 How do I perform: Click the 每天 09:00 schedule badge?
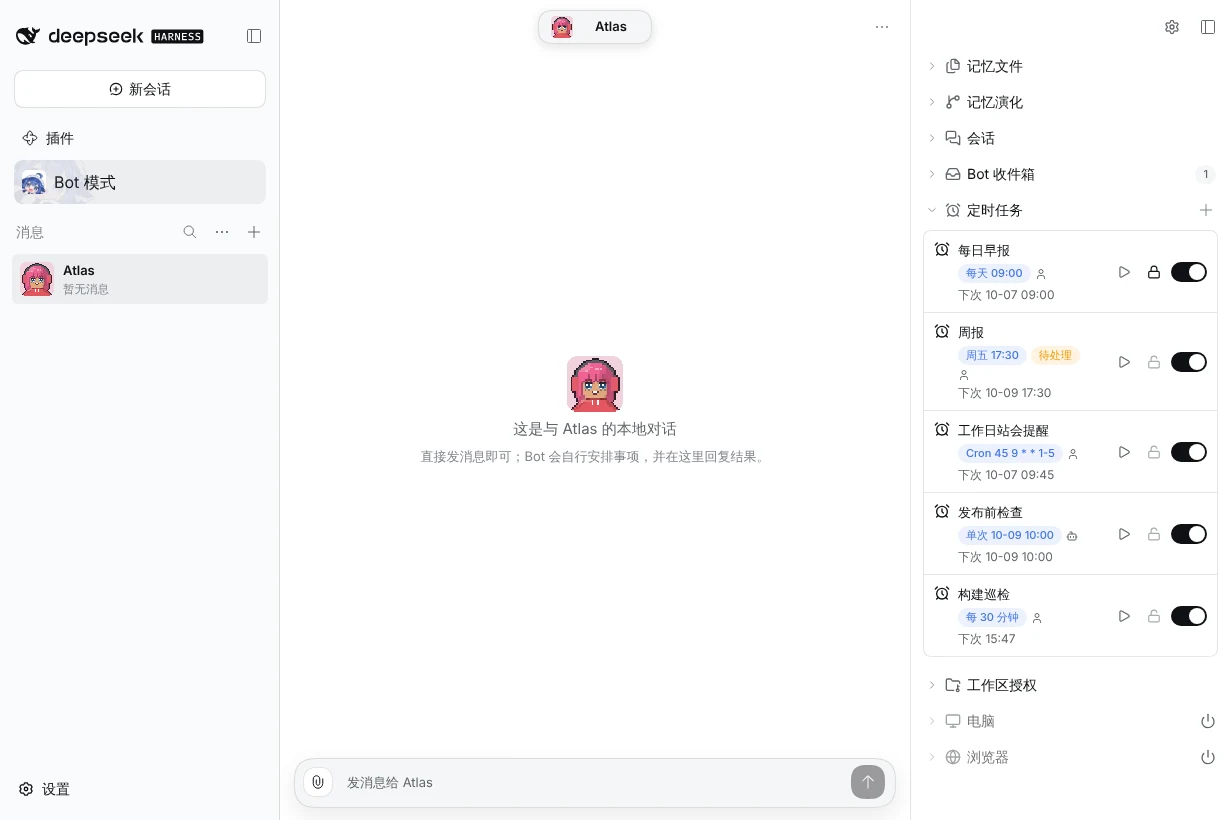[994, 273]
